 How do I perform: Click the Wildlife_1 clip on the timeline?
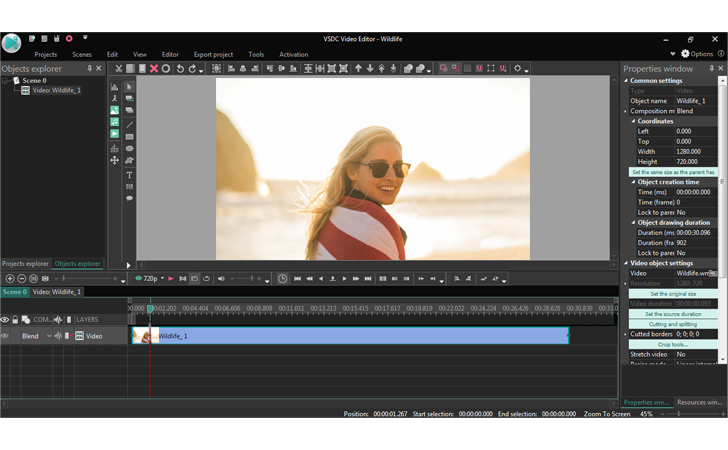click(x=350, y=336)
